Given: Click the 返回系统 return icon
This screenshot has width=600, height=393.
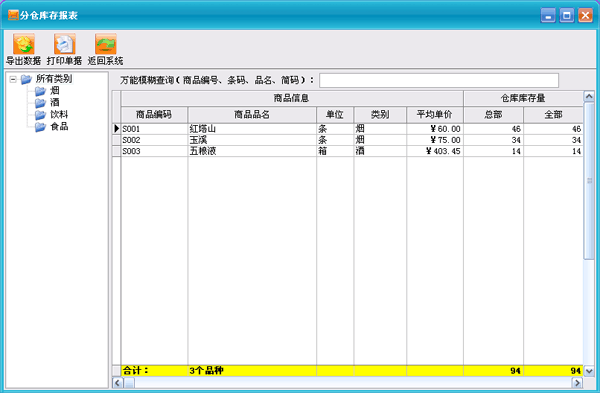Looking at the screenshot, I should click(x=106, y=44).
